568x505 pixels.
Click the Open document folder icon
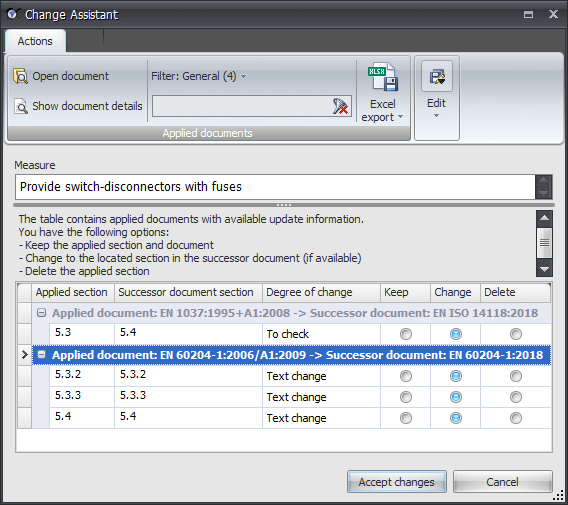21,76
